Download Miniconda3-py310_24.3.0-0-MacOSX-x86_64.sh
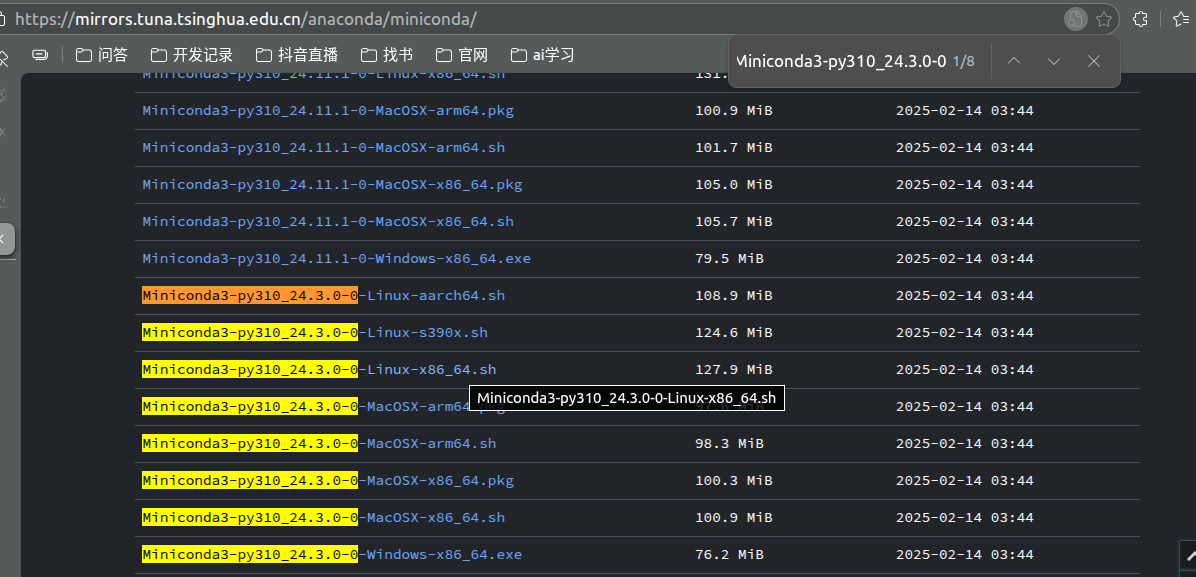The image size is (1196, 577). [x=323, y=517]
